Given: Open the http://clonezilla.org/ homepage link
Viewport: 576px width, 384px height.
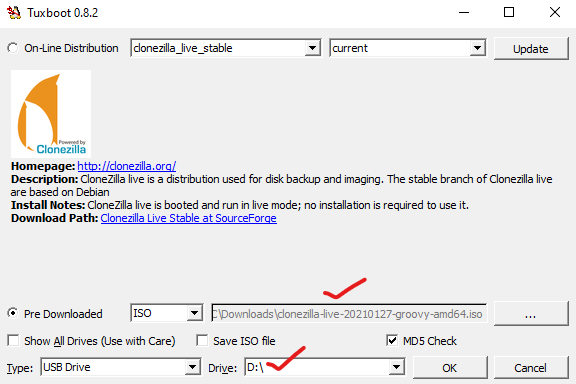Looking at the screenshot, I should [x=127, y=166].
